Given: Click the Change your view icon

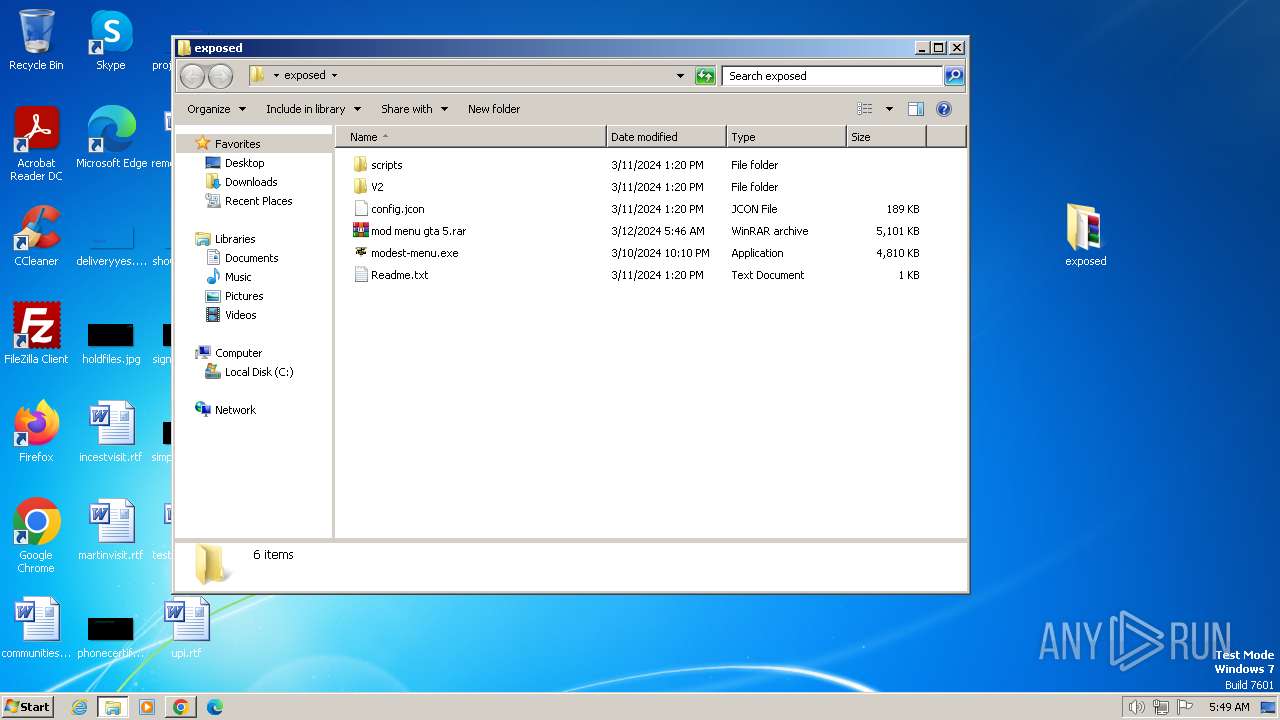Looking at the screenshot, I should click(865, 109).
